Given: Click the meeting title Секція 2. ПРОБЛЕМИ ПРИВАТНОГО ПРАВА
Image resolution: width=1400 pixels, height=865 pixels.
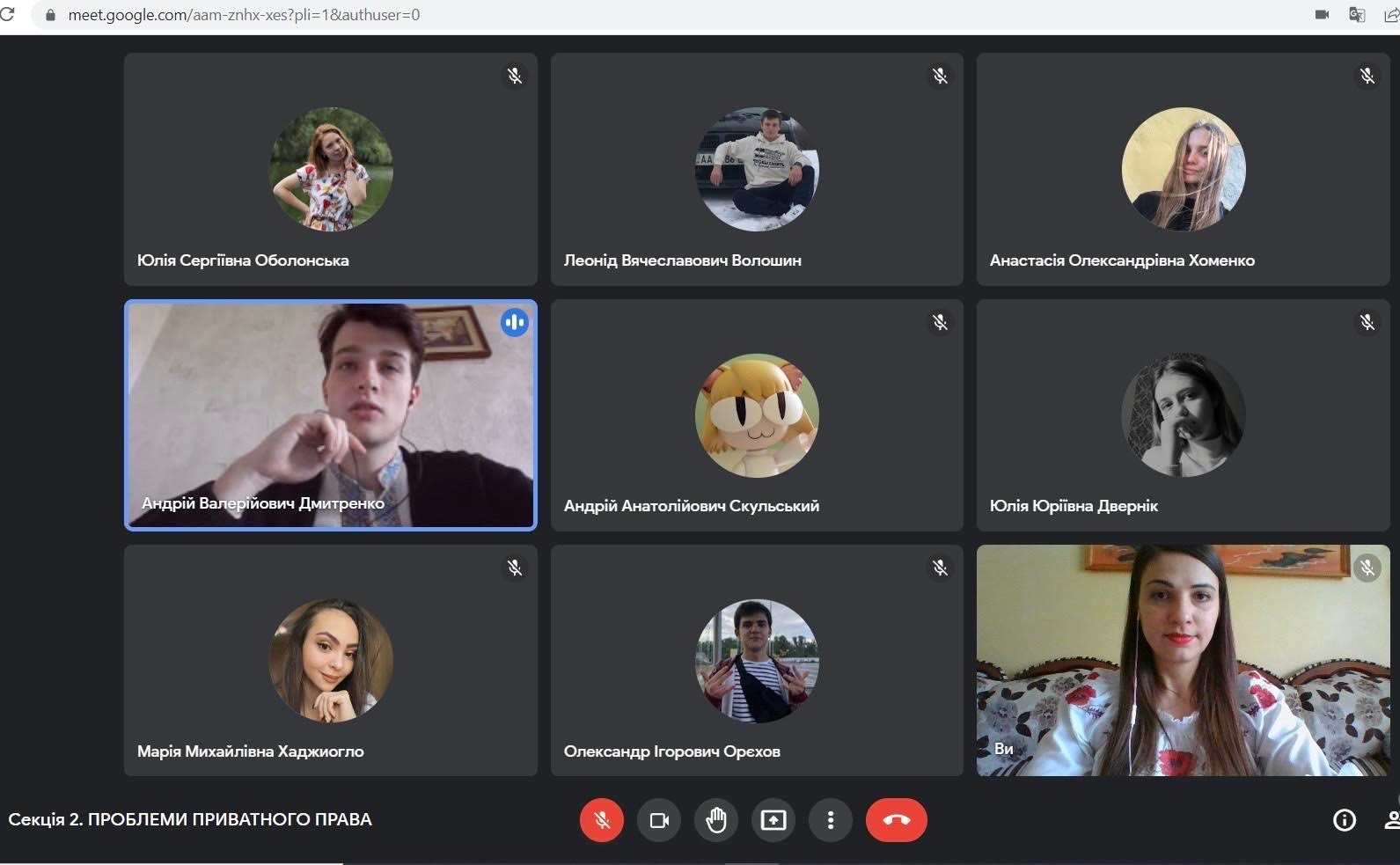Looking at the screenshot, I should 190,820.
